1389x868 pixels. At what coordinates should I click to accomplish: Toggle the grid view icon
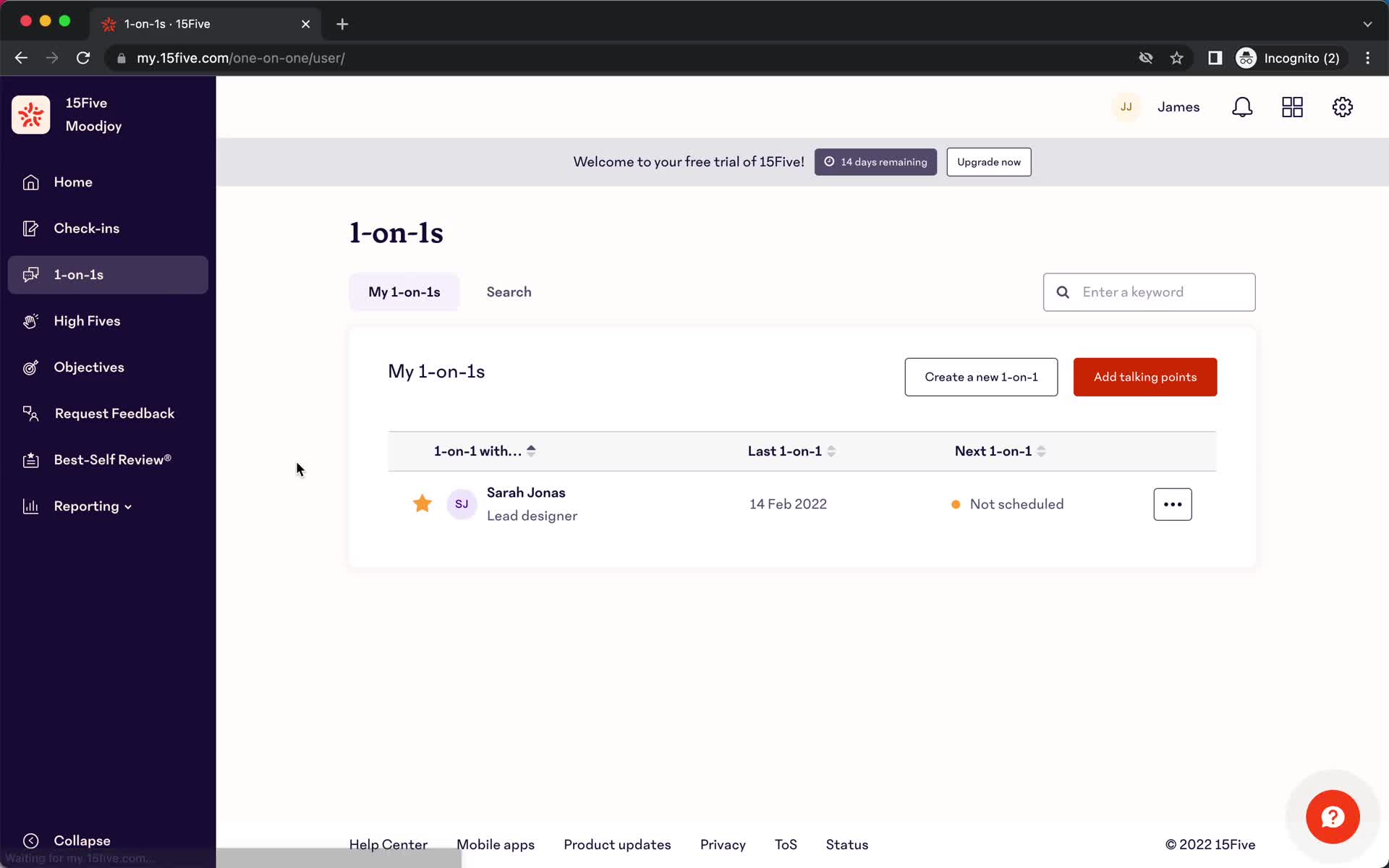[x=1293, y=107]
